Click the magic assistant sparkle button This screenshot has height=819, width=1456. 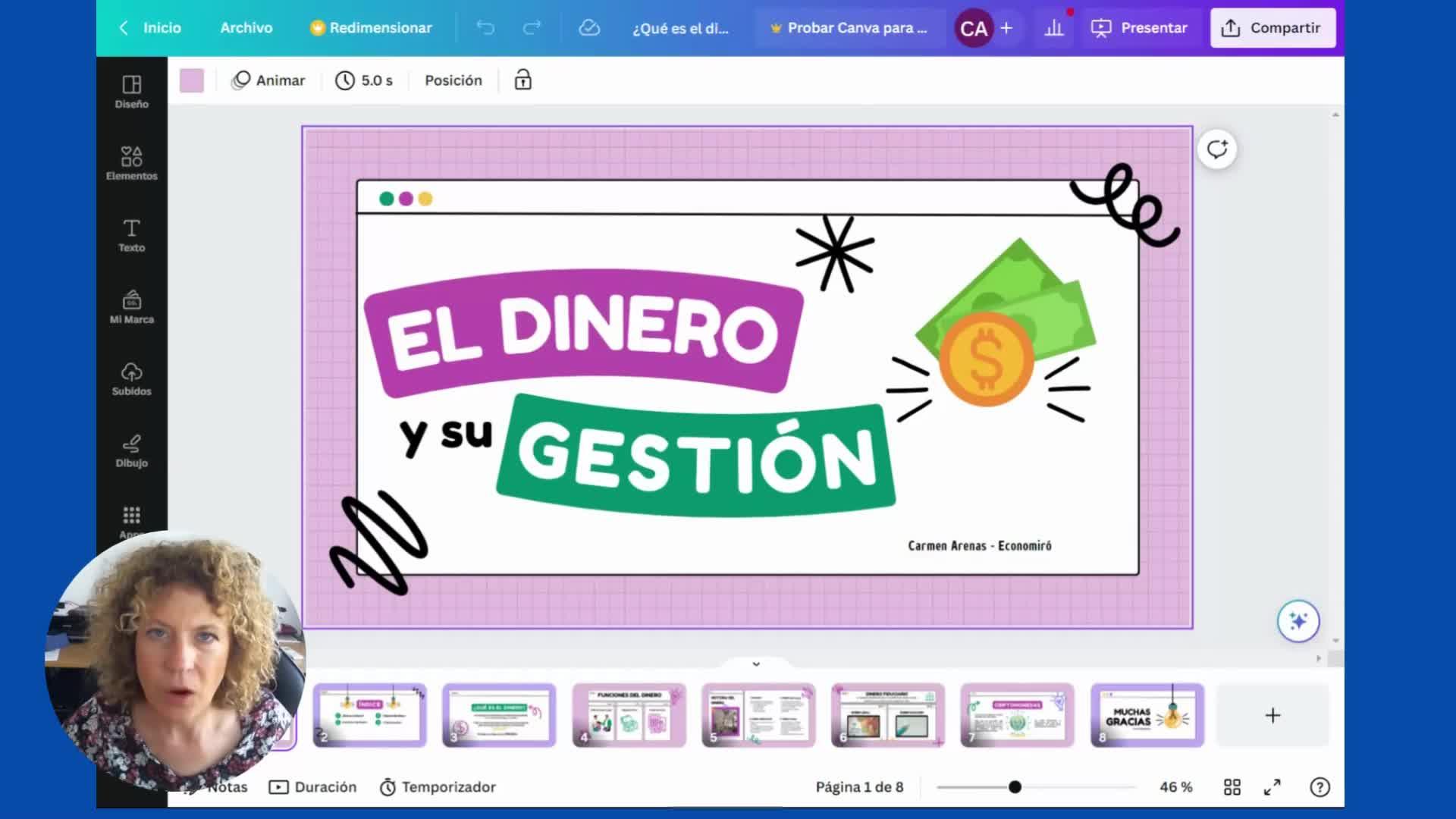pyautogui.click(x=1298, y=621)
